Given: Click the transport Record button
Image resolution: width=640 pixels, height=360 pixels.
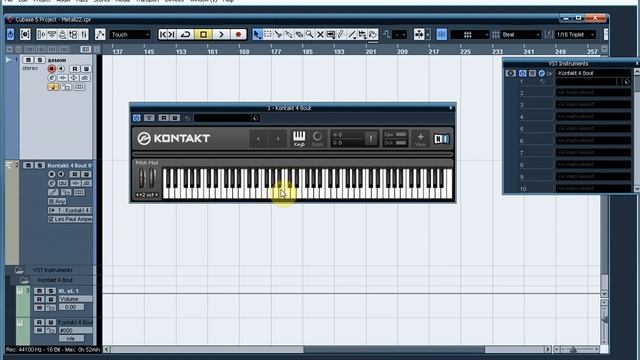Looking at the screenshot, I should (x=238, y=35).
